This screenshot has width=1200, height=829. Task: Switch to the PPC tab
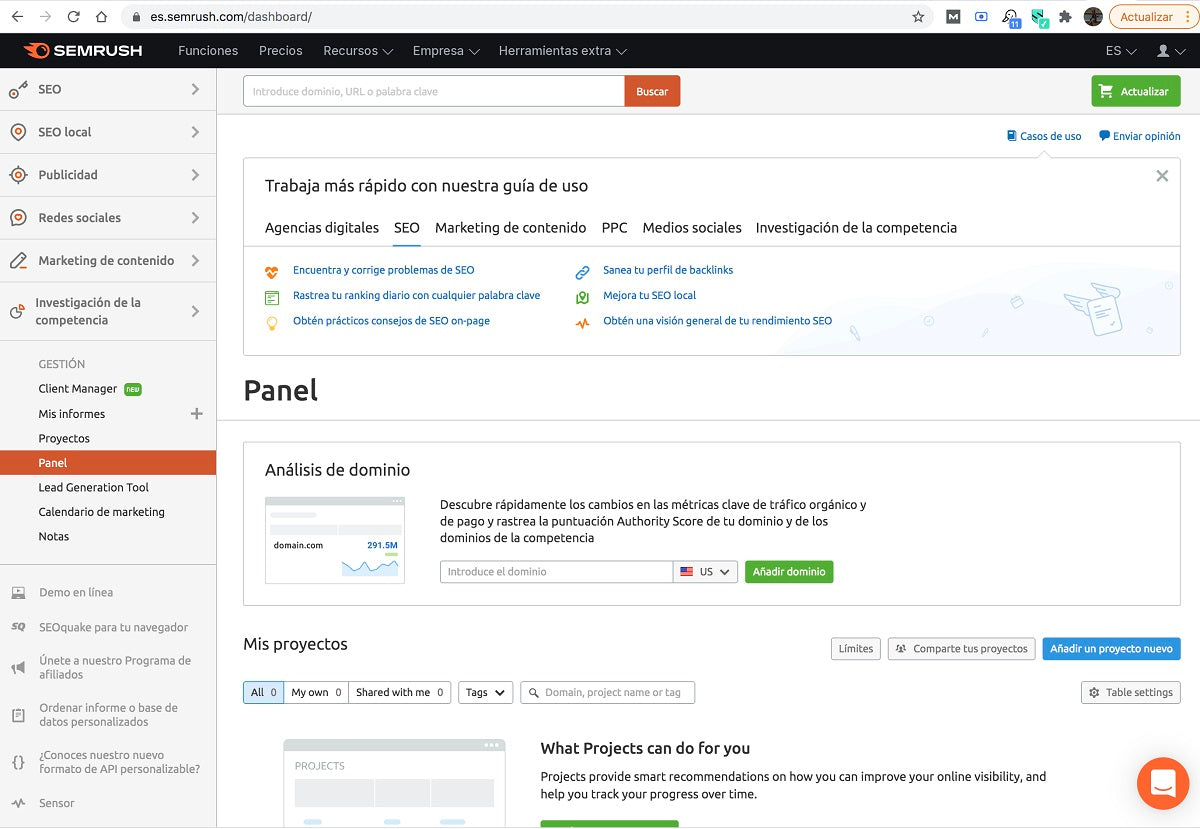(614, 228)
